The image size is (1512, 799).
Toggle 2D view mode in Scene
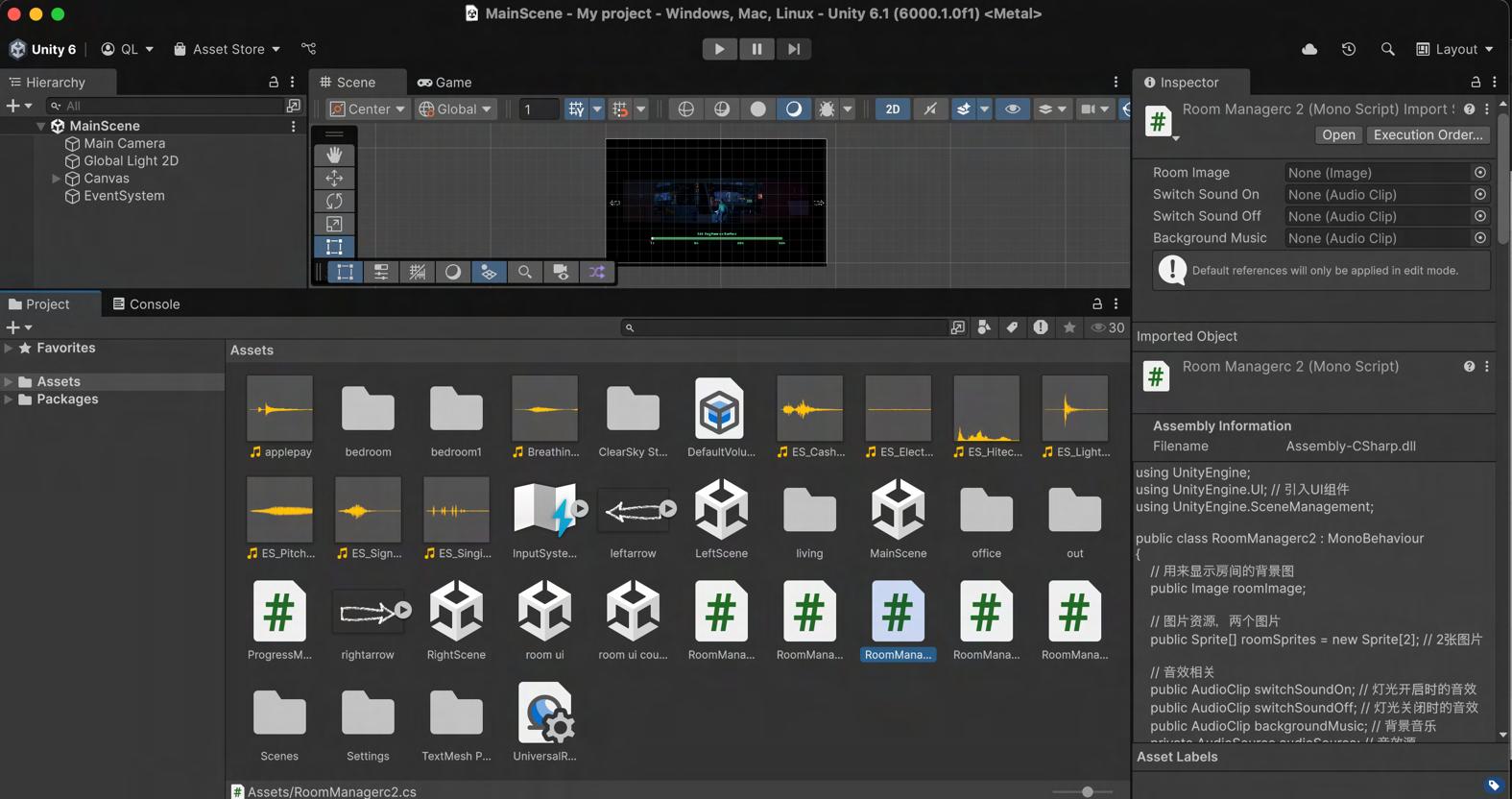pos(892,109)
